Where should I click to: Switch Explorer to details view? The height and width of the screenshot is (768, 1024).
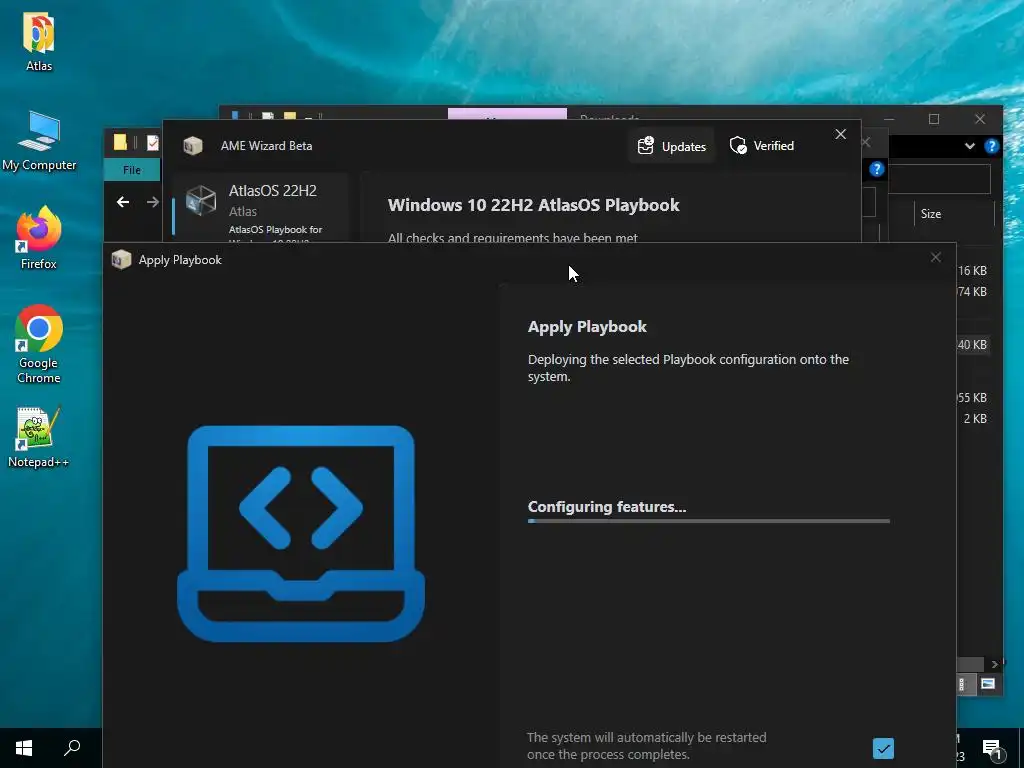(x=962, y=684)
